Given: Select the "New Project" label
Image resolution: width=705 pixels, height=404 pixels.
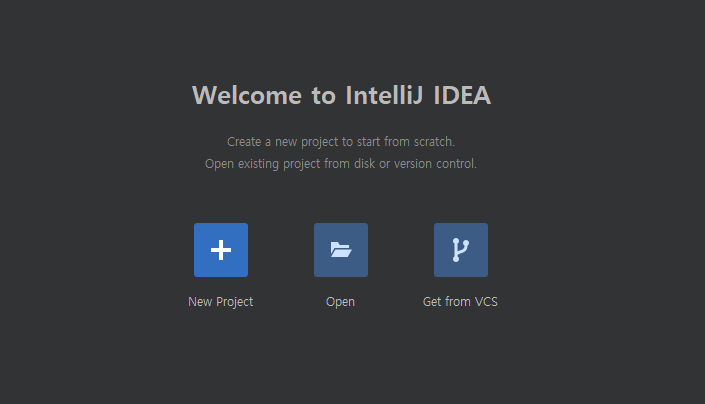Looking at the screenshot, I should pyautogui.click(x=221, y=302).
